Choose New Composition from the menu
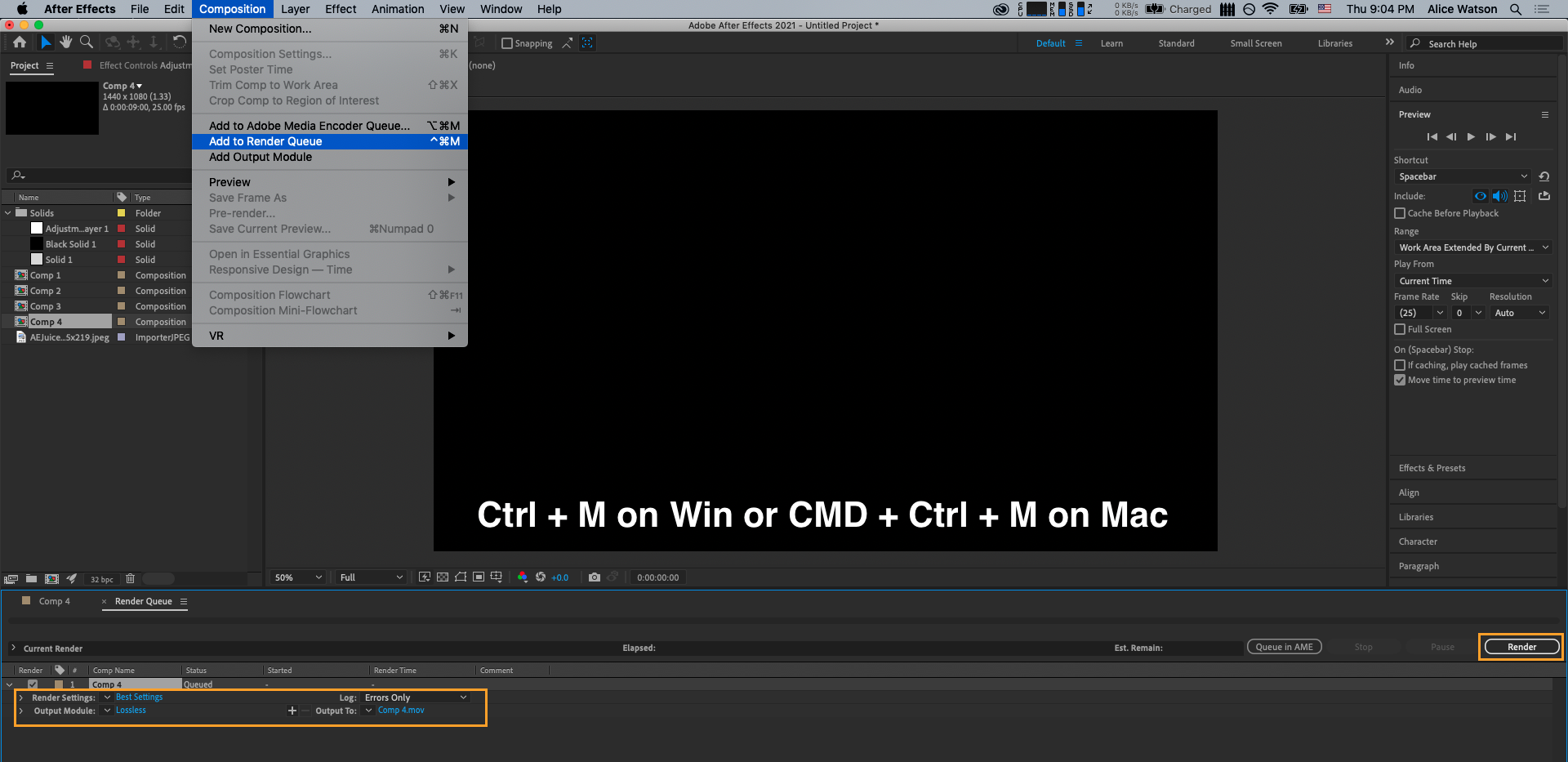 330,29
